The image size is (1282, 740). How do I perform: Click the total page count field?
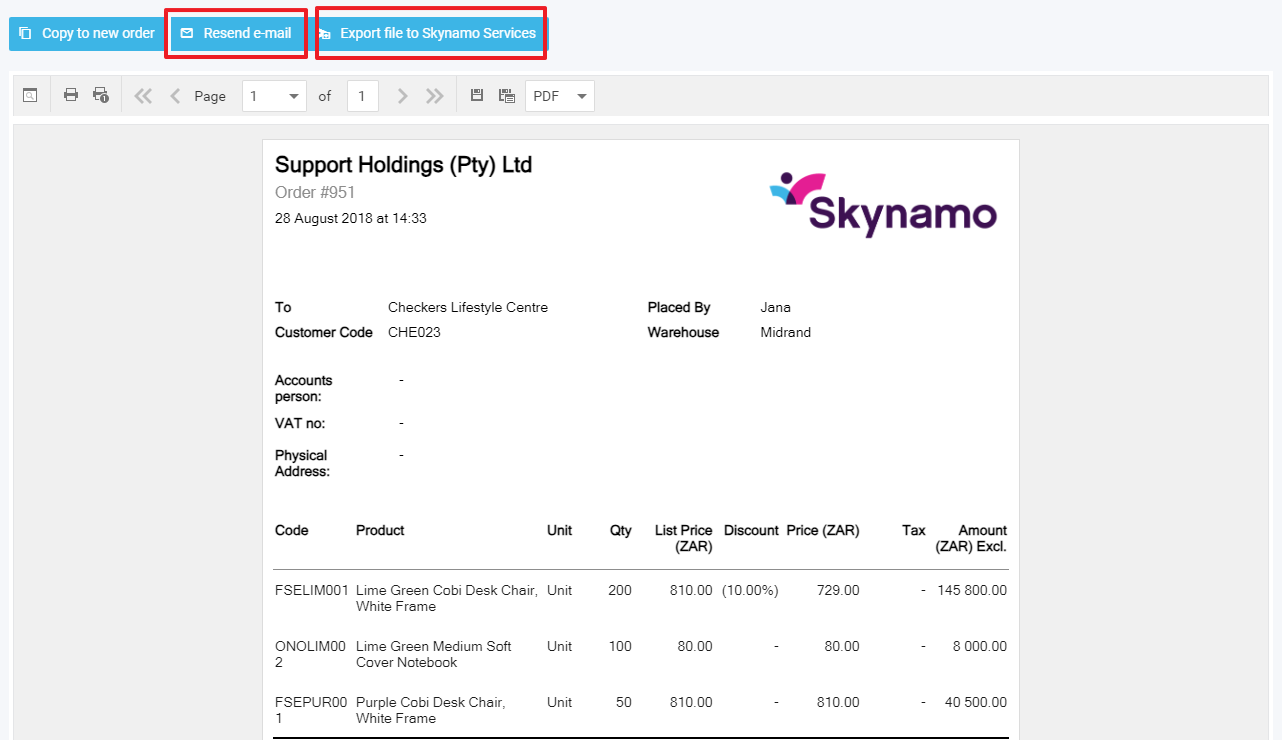click(x=362, y=96)
